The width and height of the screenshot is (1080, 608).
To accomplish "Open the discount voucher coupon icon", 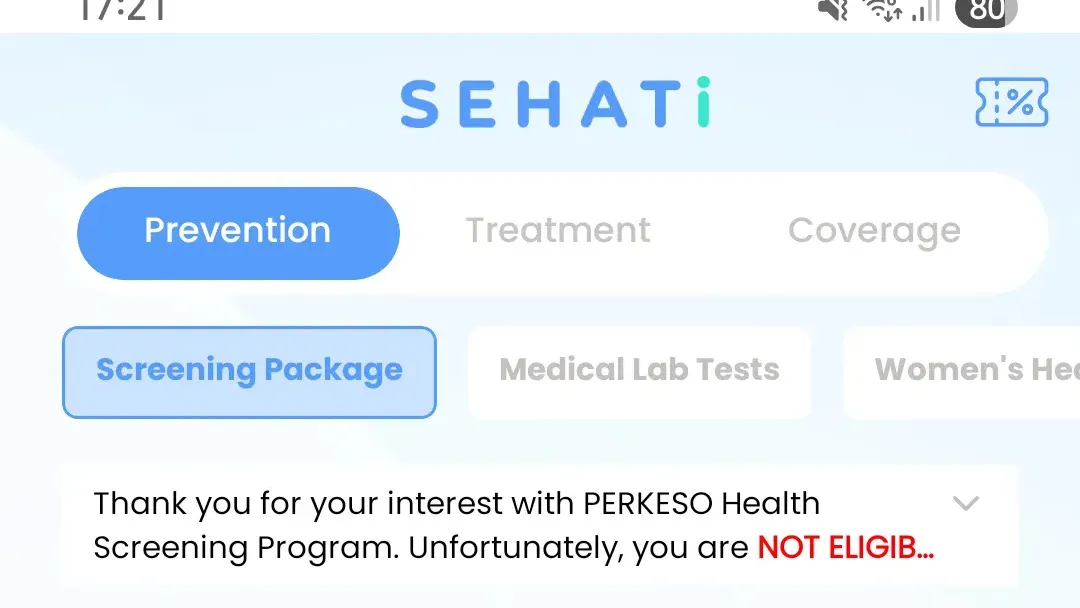I will 1011,102.
